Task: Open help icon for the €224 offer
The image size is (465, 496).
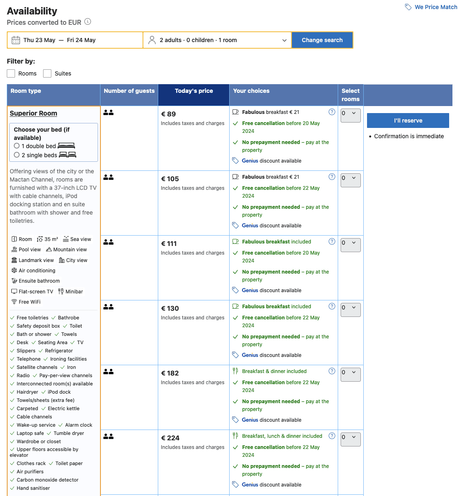Action: (x=331, y=436)
